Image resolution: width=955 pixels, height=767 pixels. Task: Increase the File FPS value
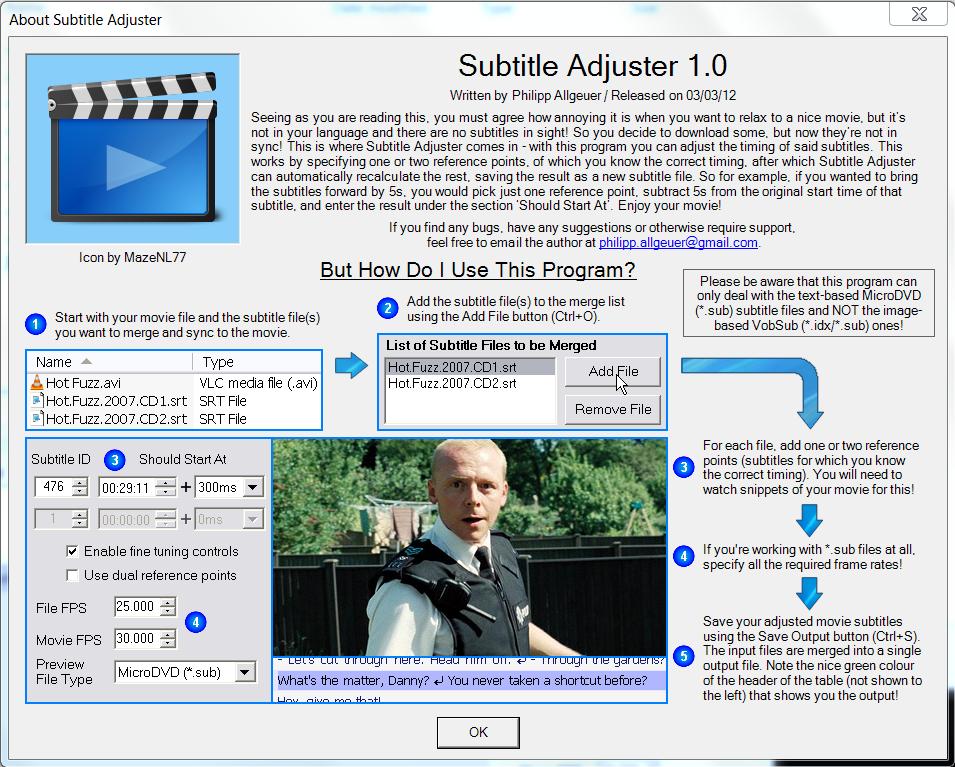coord(167,602)
